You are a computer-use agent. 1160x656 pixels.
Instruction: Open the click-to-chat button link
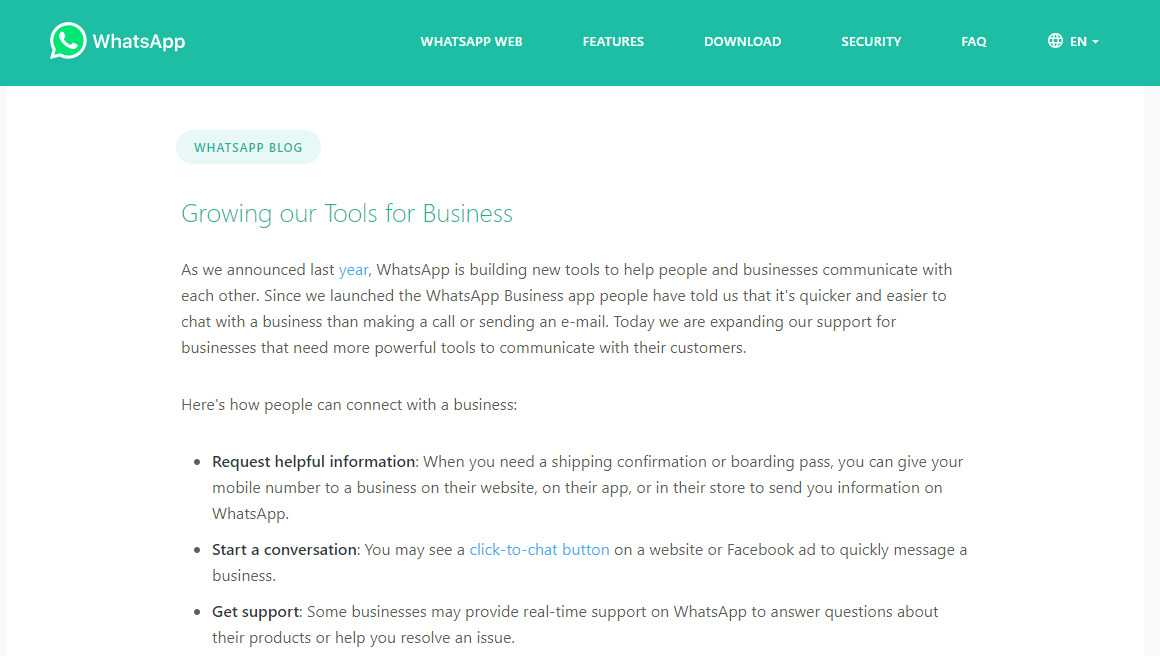539,550
